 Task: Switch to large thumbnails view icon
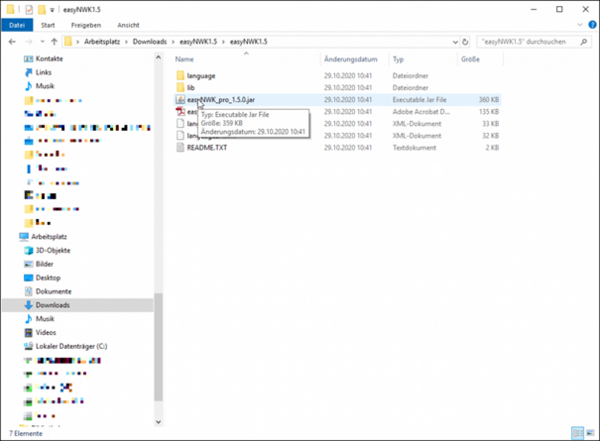(x=590, y=434)
